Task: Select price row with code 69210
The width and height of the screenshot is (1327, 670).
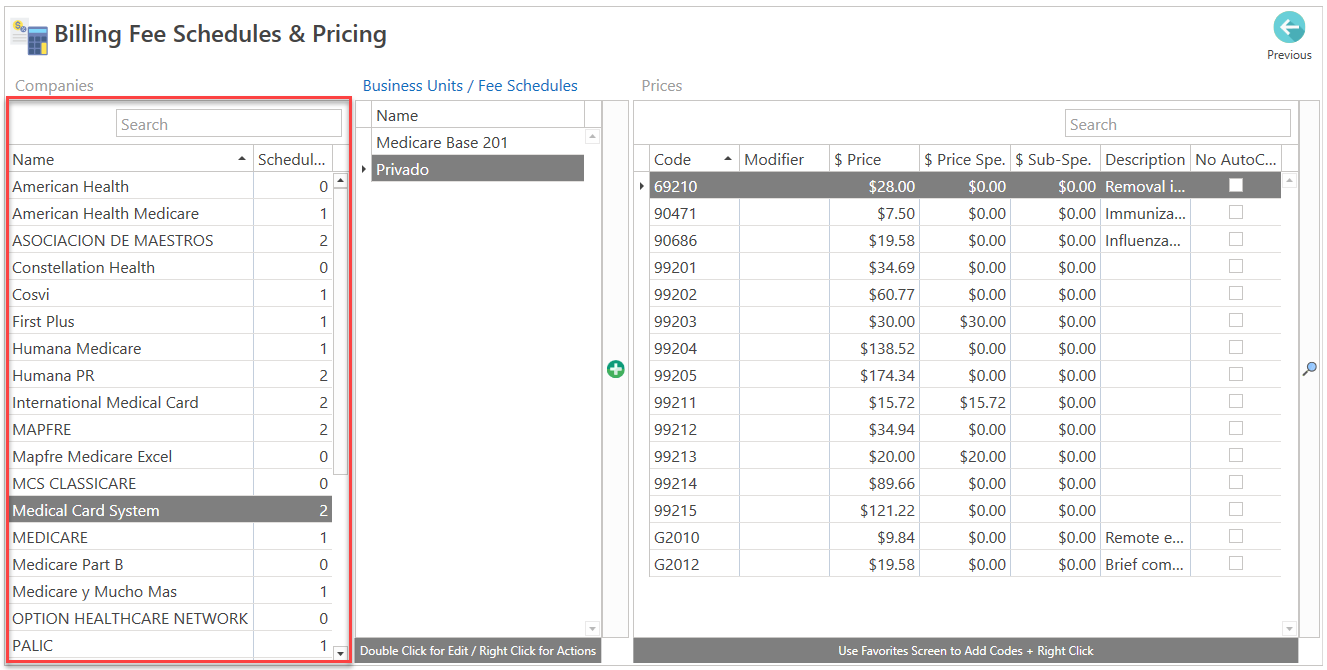Action: [x=965, y=186]
